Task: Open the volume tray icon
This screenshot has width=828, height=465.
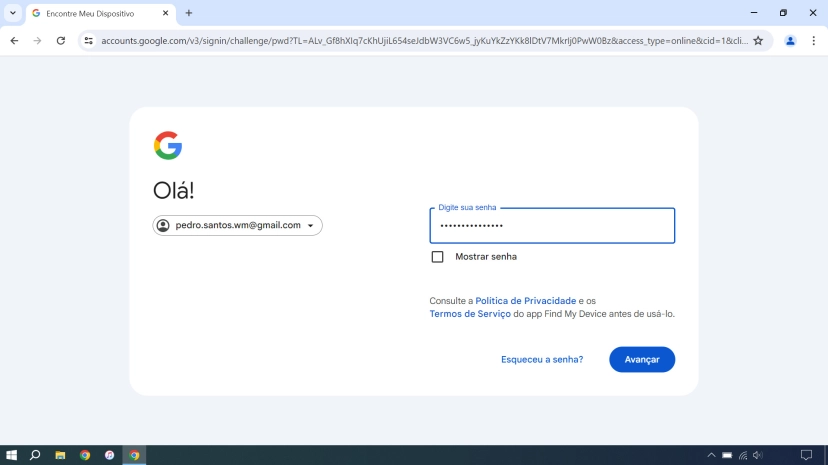Action: coord(758,455)
